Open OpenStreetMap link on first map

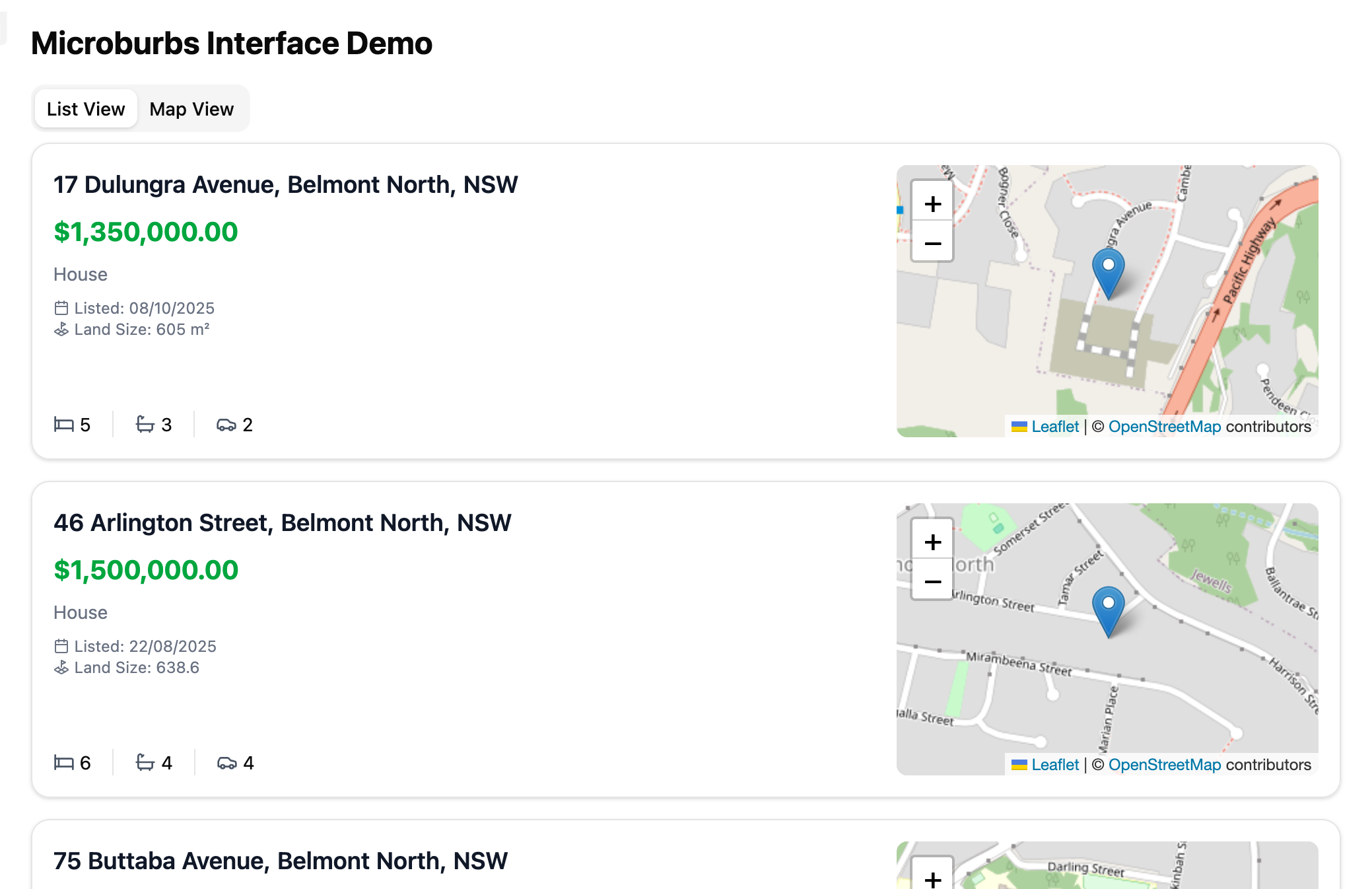coord(1164,427)
